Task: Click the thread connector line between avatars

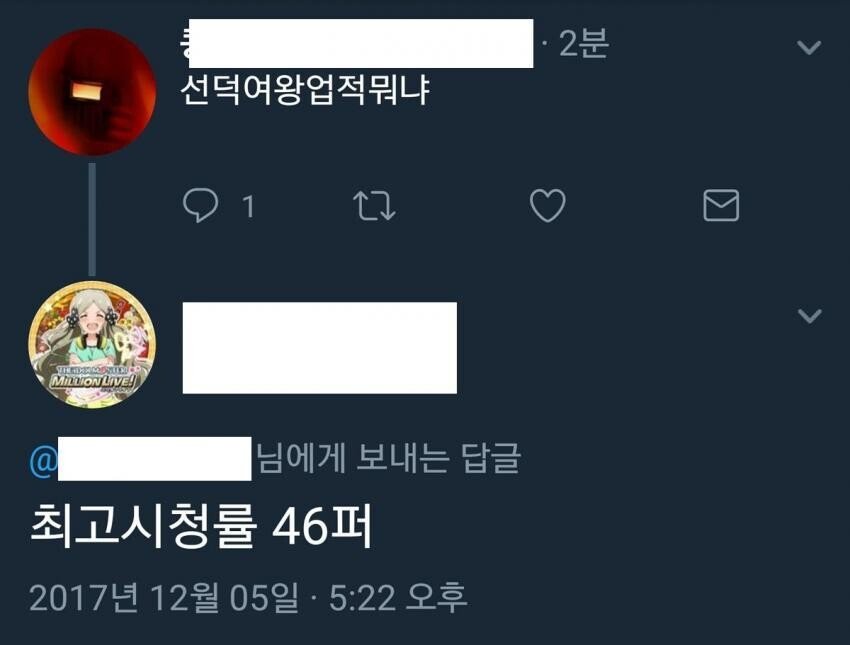Action: click(x=92, y=219)
